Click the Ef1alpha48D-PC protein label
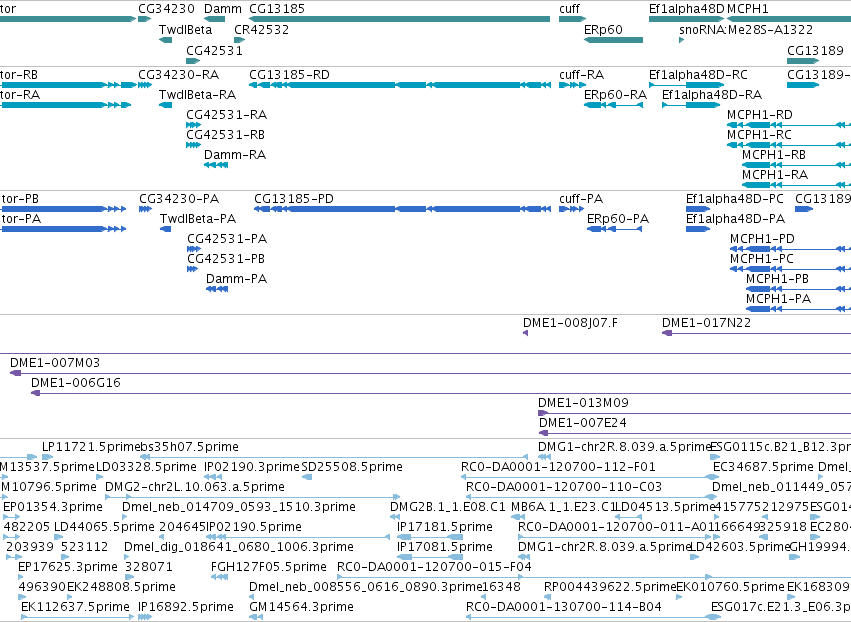 pos(735,199)
